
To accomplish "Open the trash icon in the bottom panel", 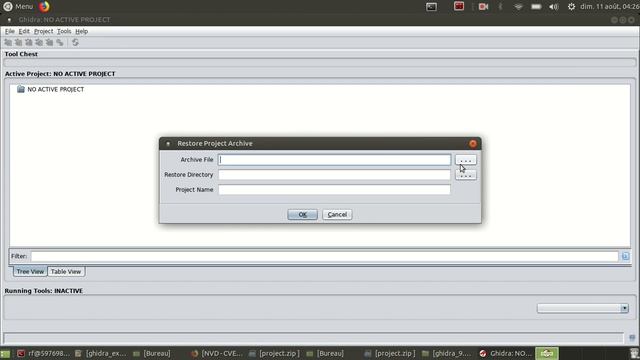I will pos(634,353).
